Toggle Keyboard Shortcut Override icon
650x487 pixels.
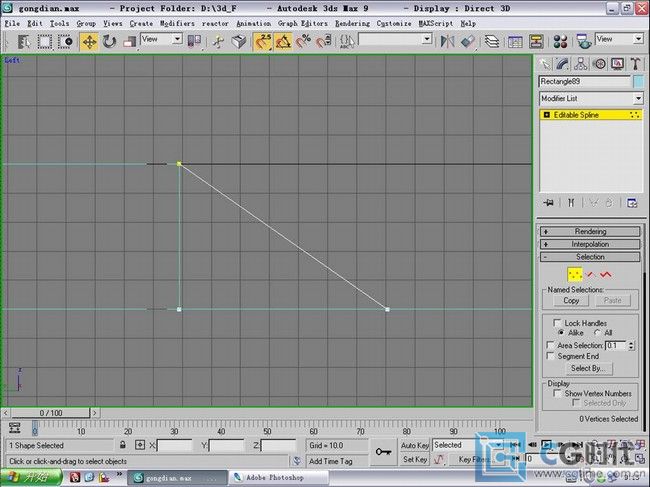pos(239,41)
